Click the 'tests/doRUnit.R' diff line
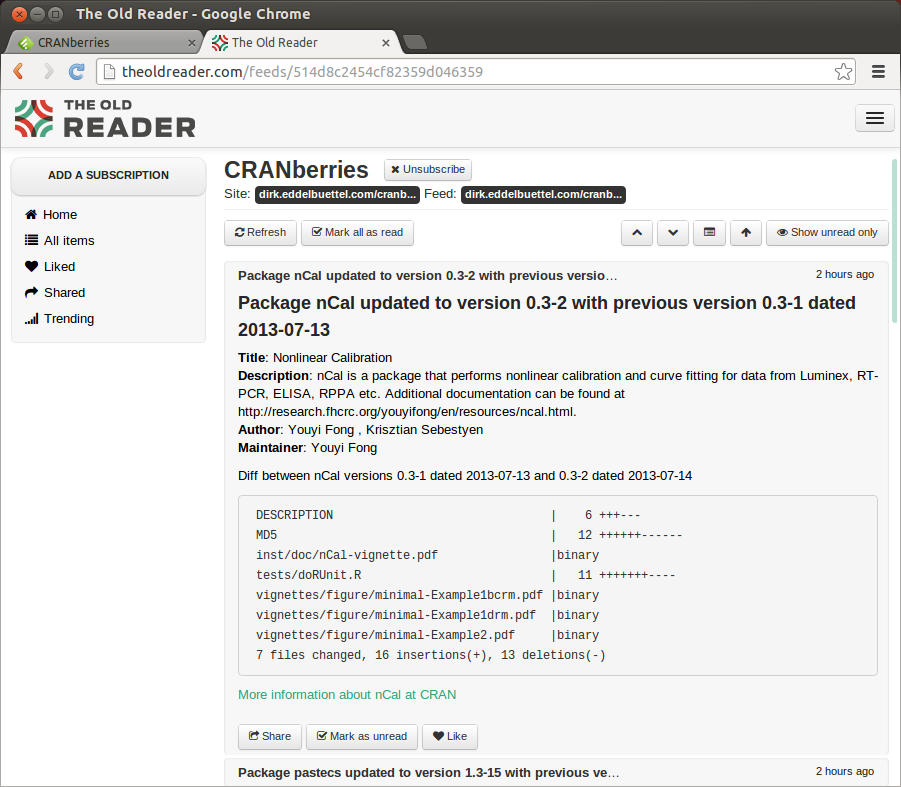This screenshot has height=787, width=901. click(465, 575)
